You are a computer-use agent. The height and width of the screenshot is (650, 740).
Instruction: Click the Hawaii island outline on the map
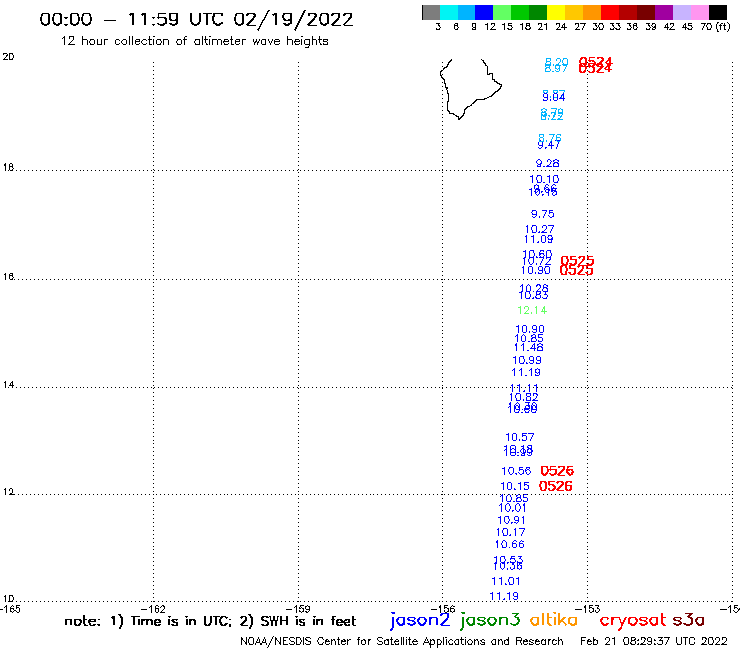pyautogui.click(x=471, y=89)
